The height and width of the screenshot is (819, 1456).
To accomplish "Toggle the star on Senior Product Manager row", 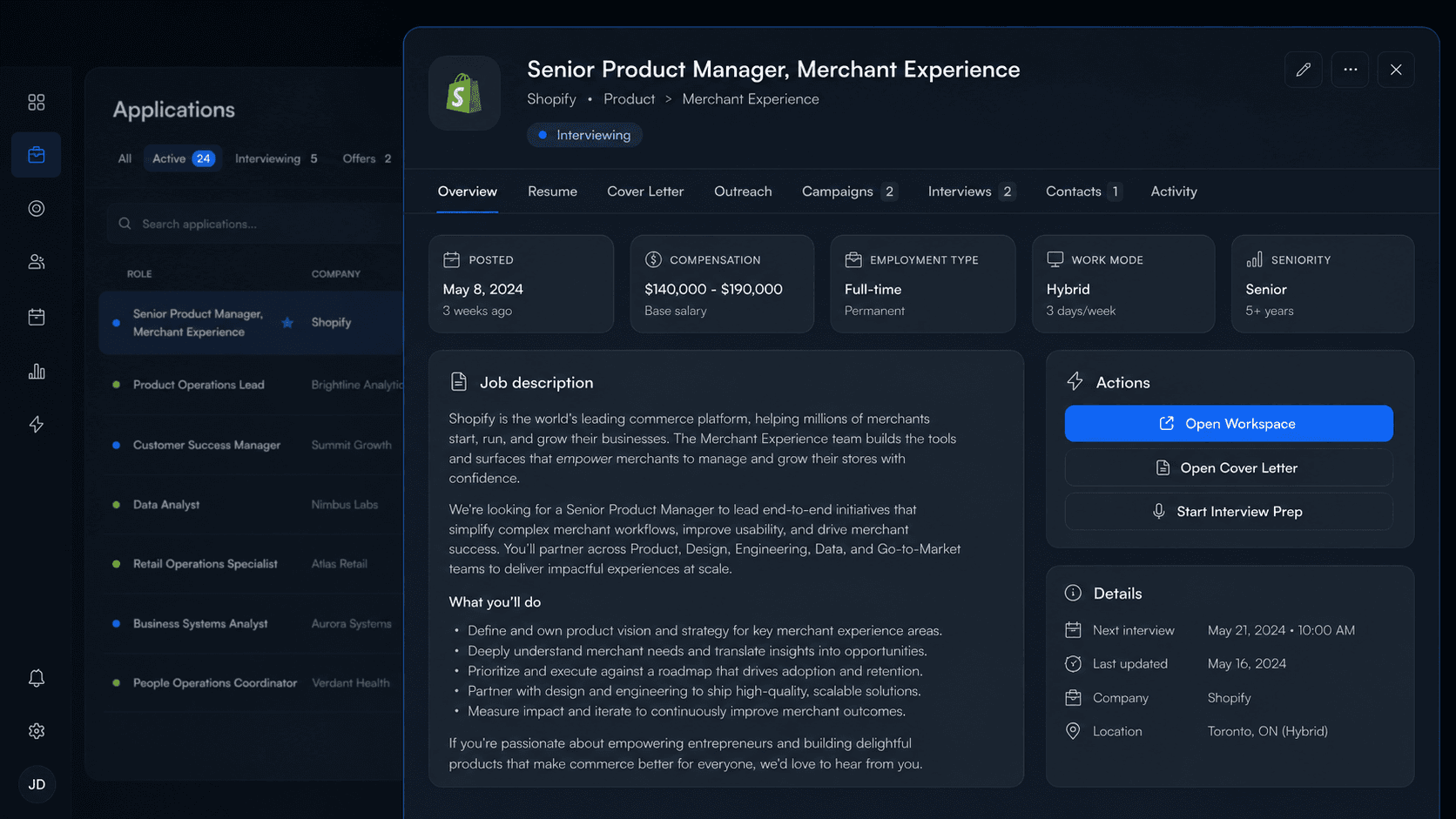I will click(287, 323).
